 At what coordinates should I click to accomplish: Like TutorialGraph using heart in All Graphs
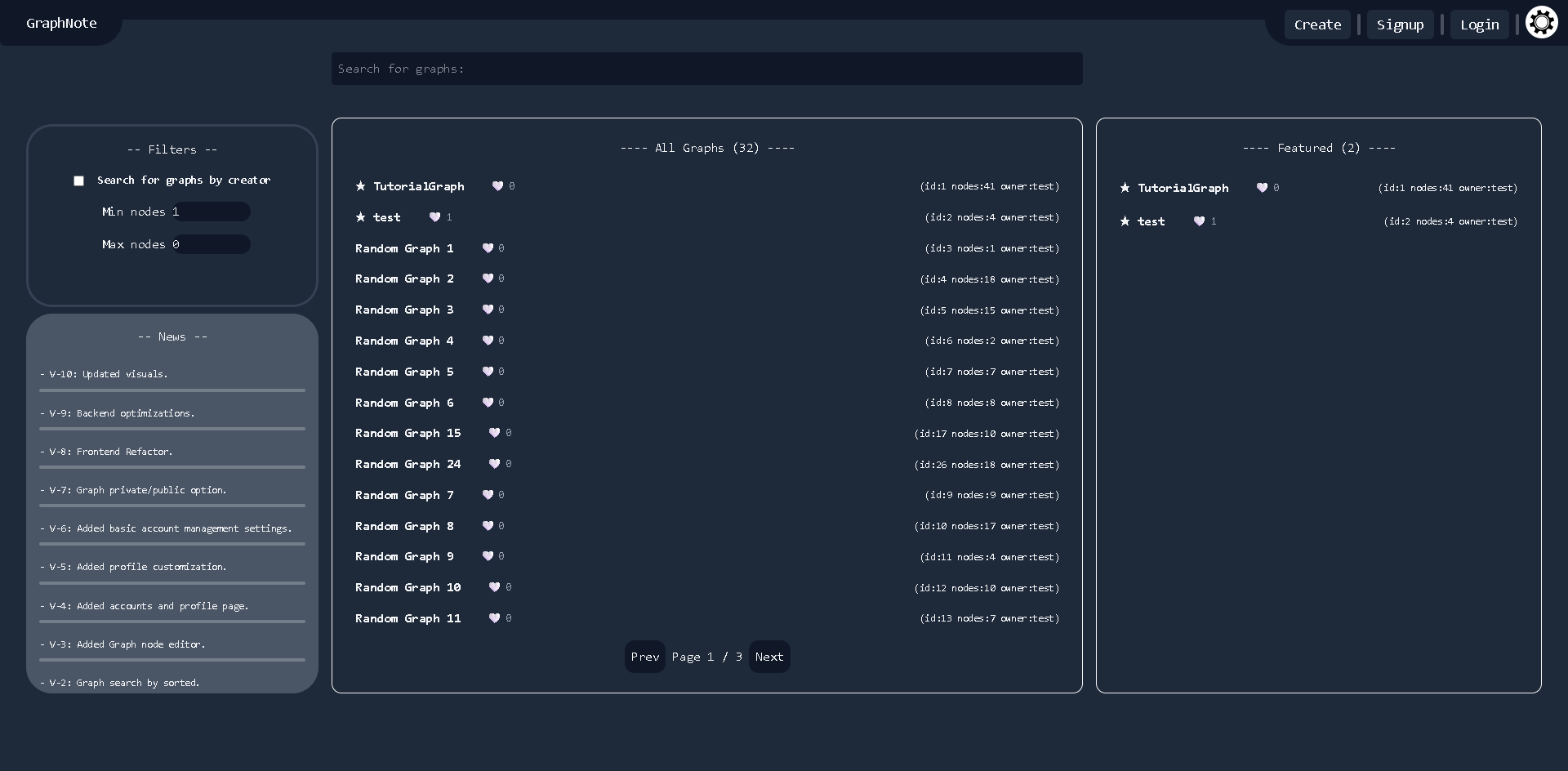497,186
